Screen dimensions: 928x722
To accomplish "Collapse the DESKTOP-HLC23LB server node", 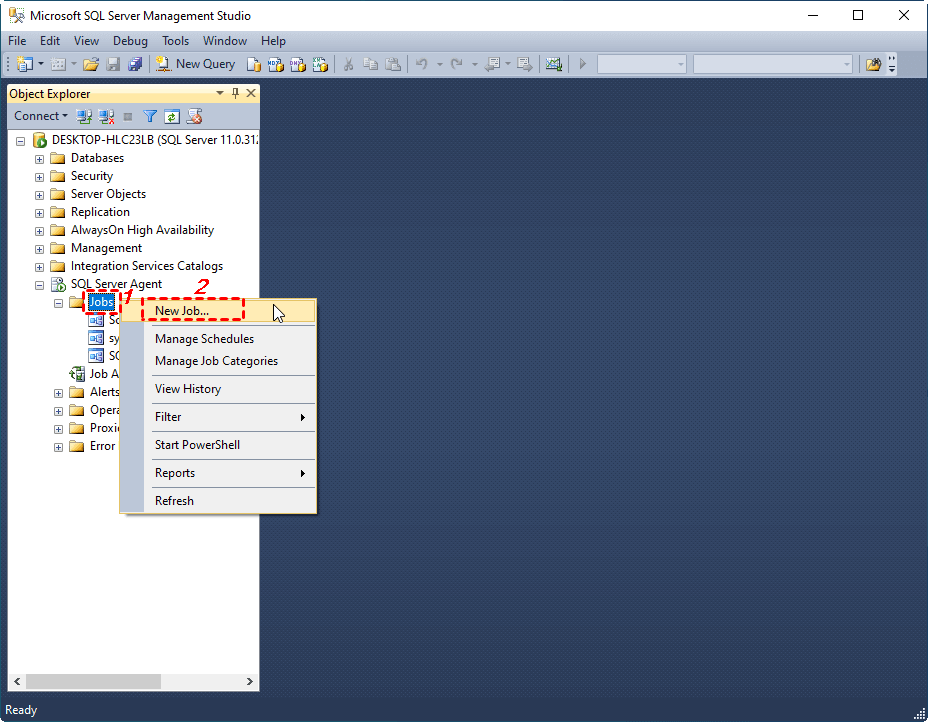I will pos(21,141).
